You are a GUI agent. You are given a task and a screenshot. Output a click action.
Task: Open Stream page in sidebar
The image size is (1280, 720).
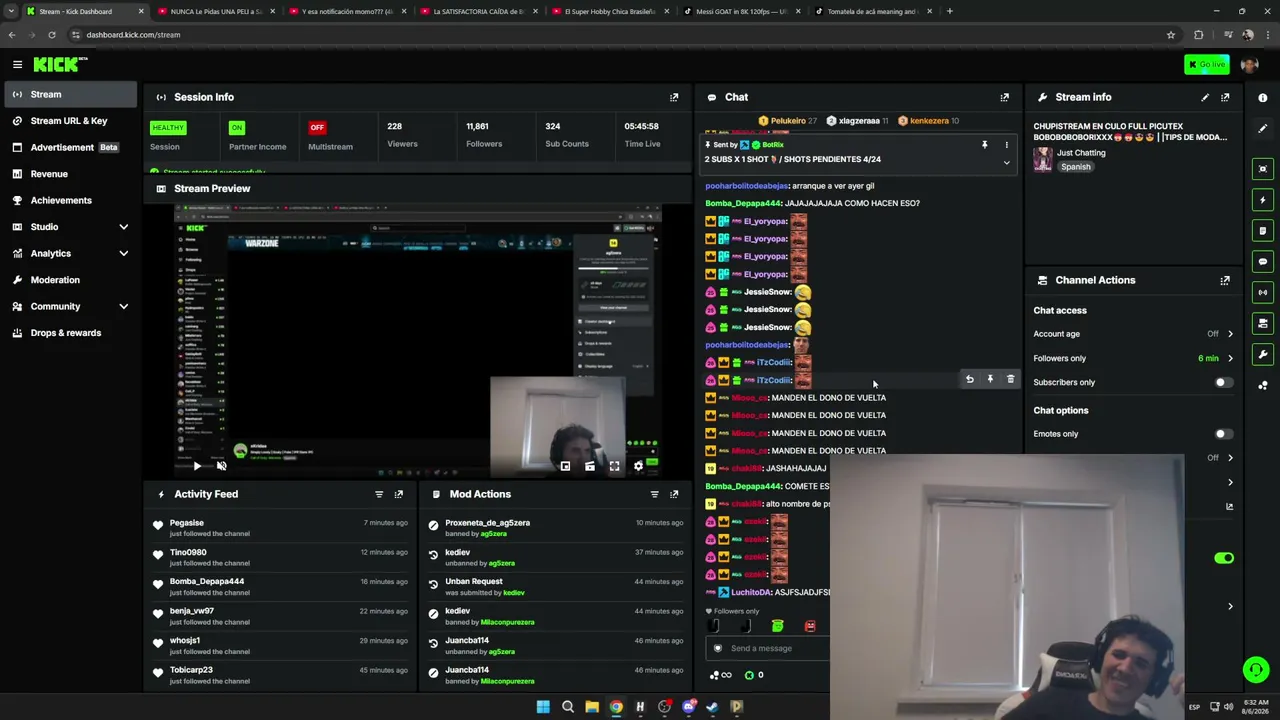[69, 94]
